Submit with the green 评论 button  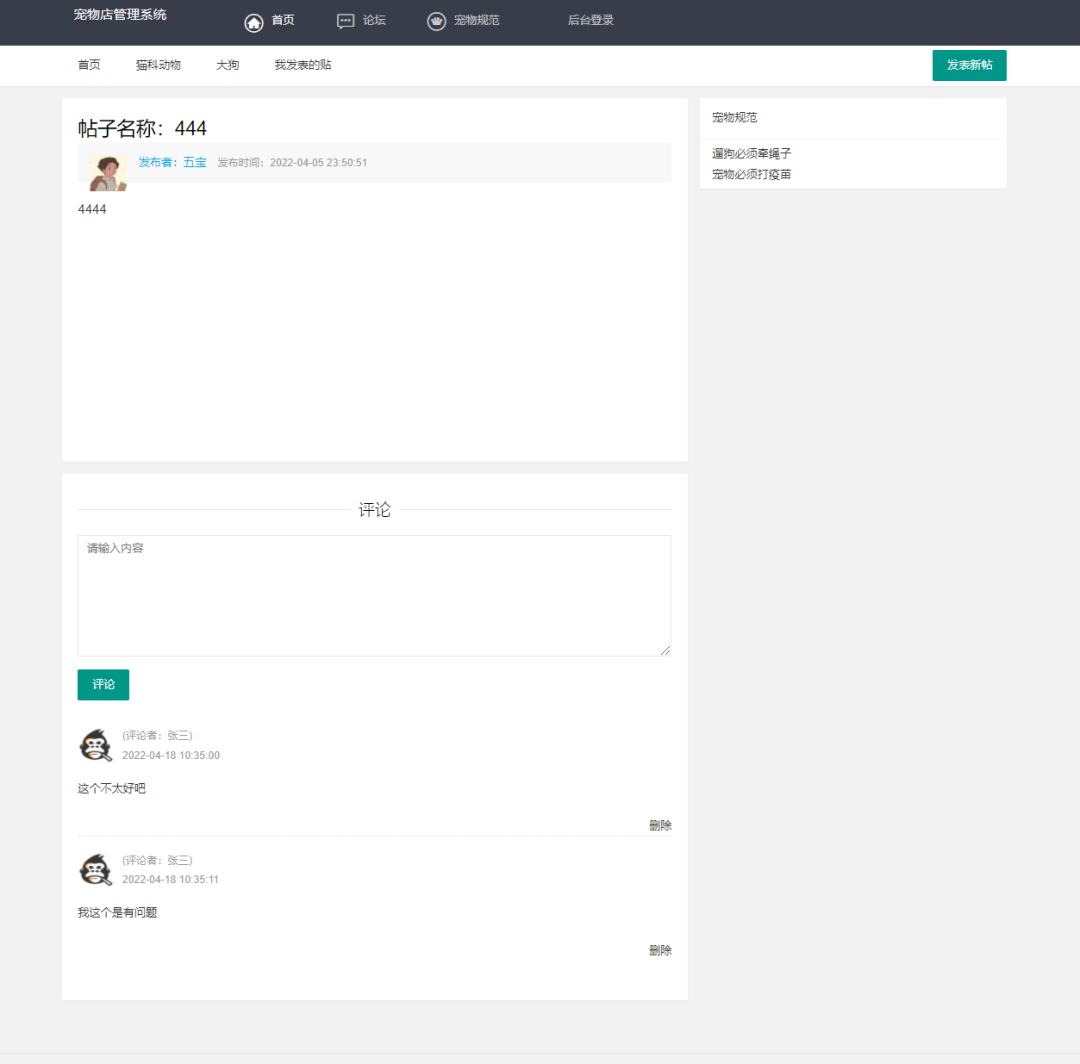103,685
